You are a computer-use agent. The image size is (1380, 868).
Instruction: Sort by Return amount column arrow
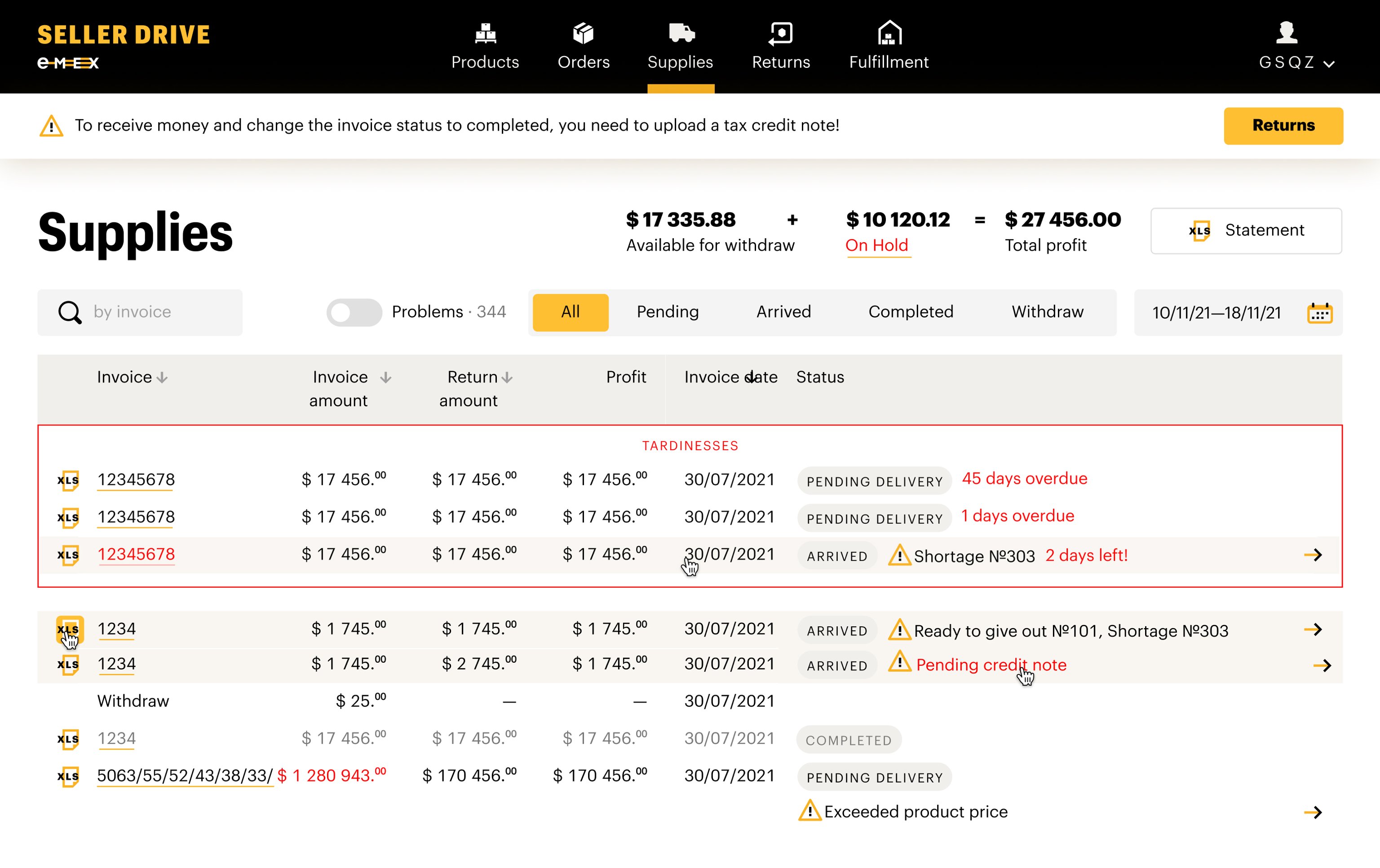(507, 377)
